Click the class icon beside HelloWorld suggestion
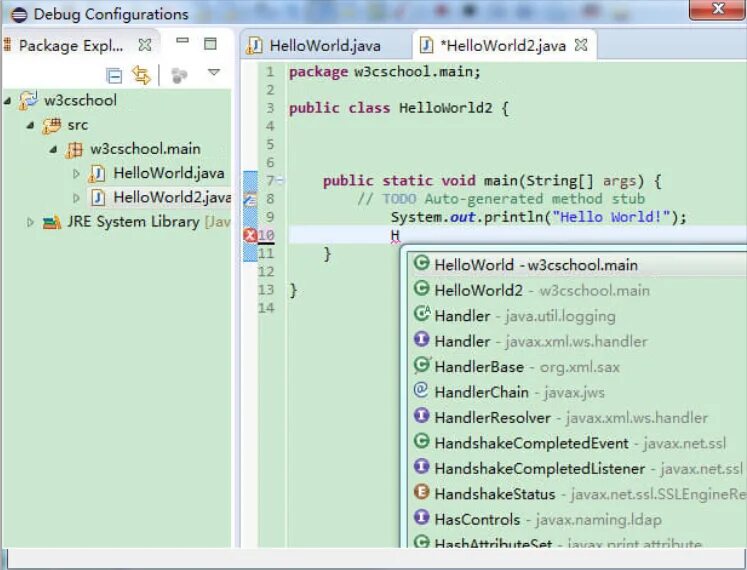Image resolution: width=747 pixels, height=570 pixels. [x=421, y=263]
